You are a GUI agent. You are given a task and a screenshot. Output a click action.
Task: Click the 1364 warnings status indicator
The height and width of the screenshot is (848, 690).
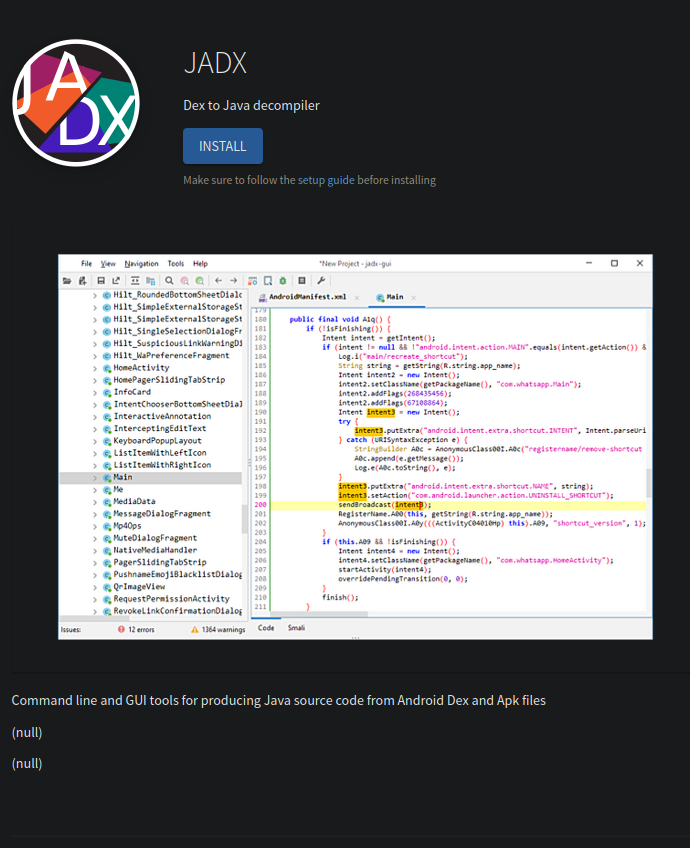218,630
